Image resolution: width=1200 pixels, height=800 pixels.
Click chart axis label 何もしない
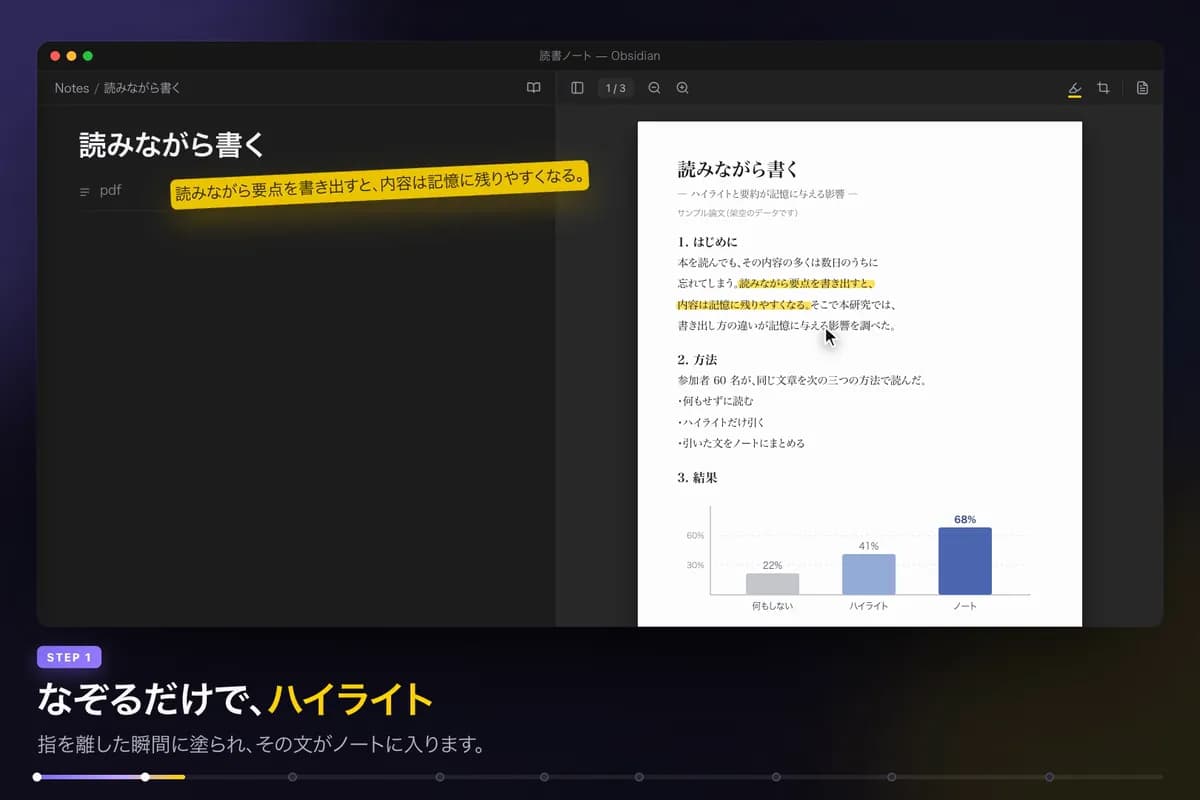(772, 606)
